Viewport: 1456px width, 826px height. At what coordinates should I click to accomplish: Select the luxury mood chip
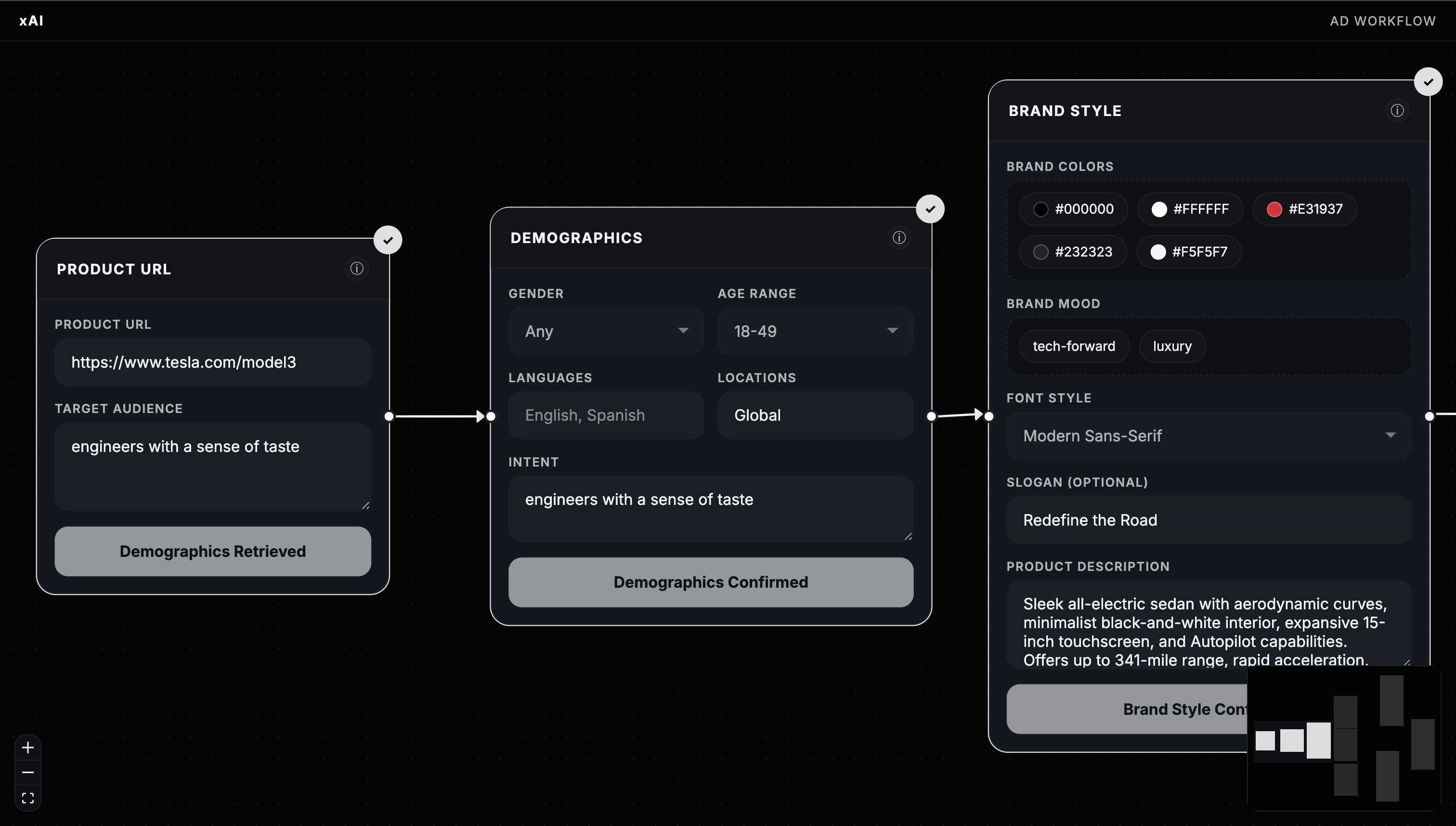point(1172,346)
